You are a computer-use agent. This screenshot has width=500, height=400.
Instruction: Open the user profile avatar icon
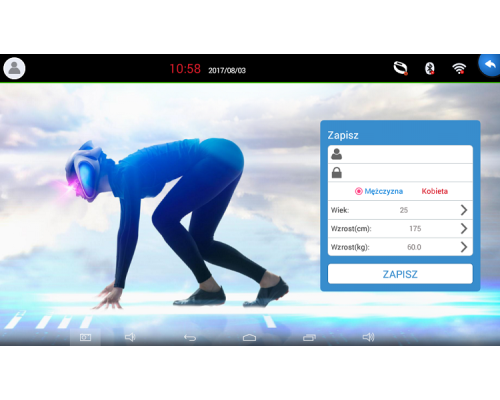(14, 68)
